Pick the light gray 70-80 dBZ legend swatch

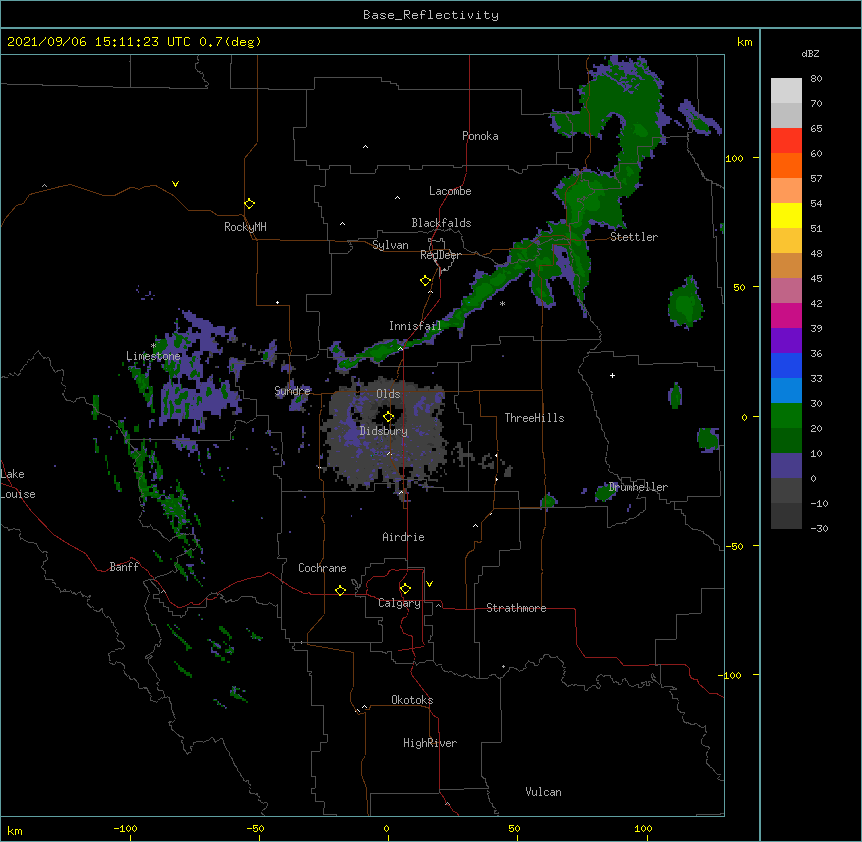click(786, 91)
